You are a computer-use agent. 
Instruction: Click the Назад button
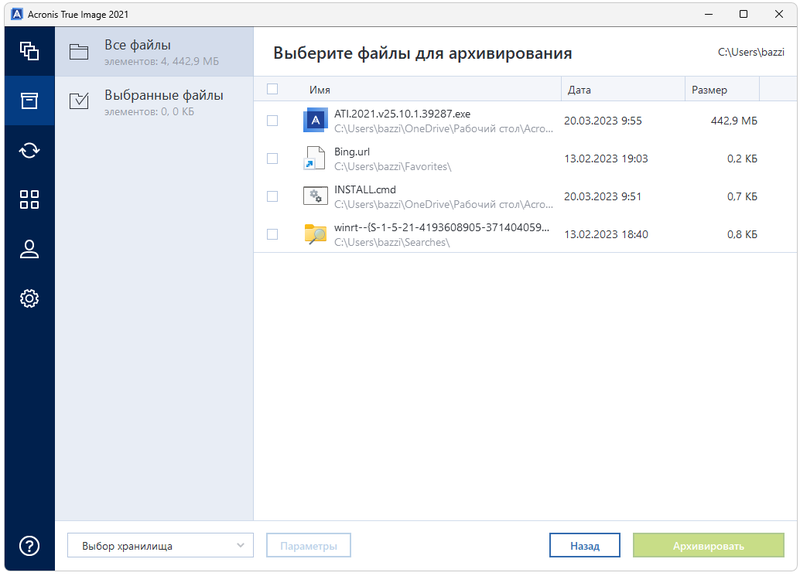click(585, 545)
